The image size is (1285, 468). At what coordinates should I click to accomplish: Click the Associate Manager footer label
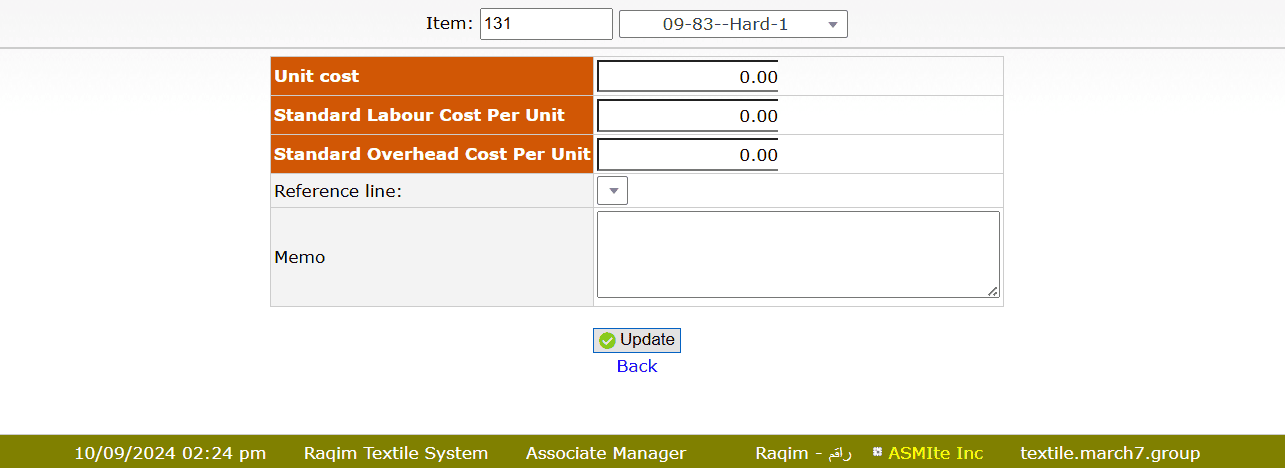point(606,453)
